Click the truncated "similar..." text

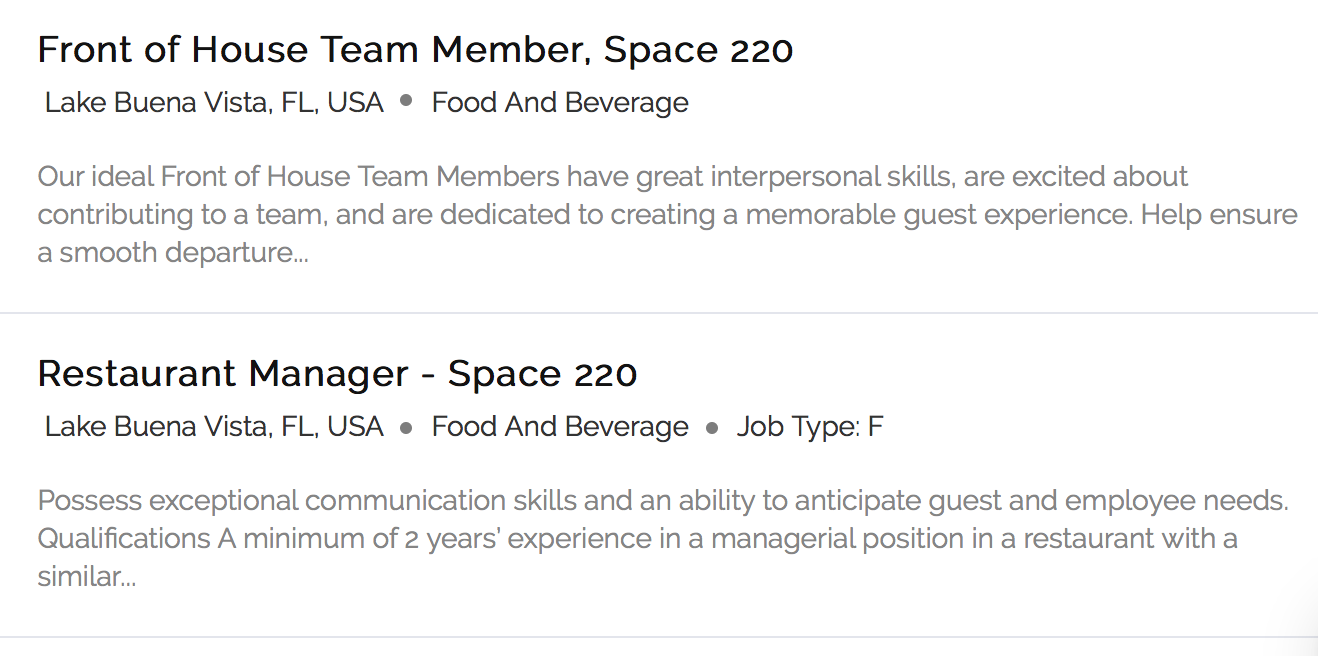click(x=87, y=577)
